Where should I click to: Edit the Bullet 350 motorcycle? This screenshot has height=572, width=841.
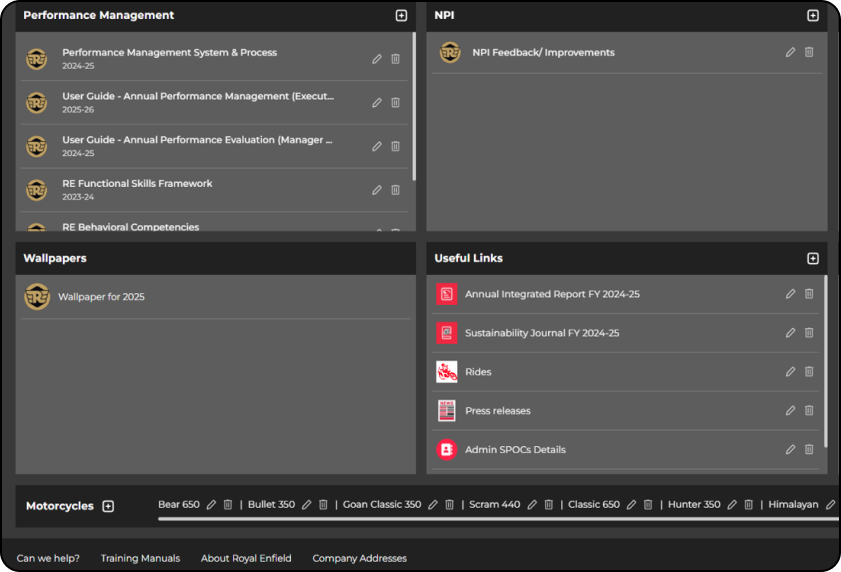[307, 505]
